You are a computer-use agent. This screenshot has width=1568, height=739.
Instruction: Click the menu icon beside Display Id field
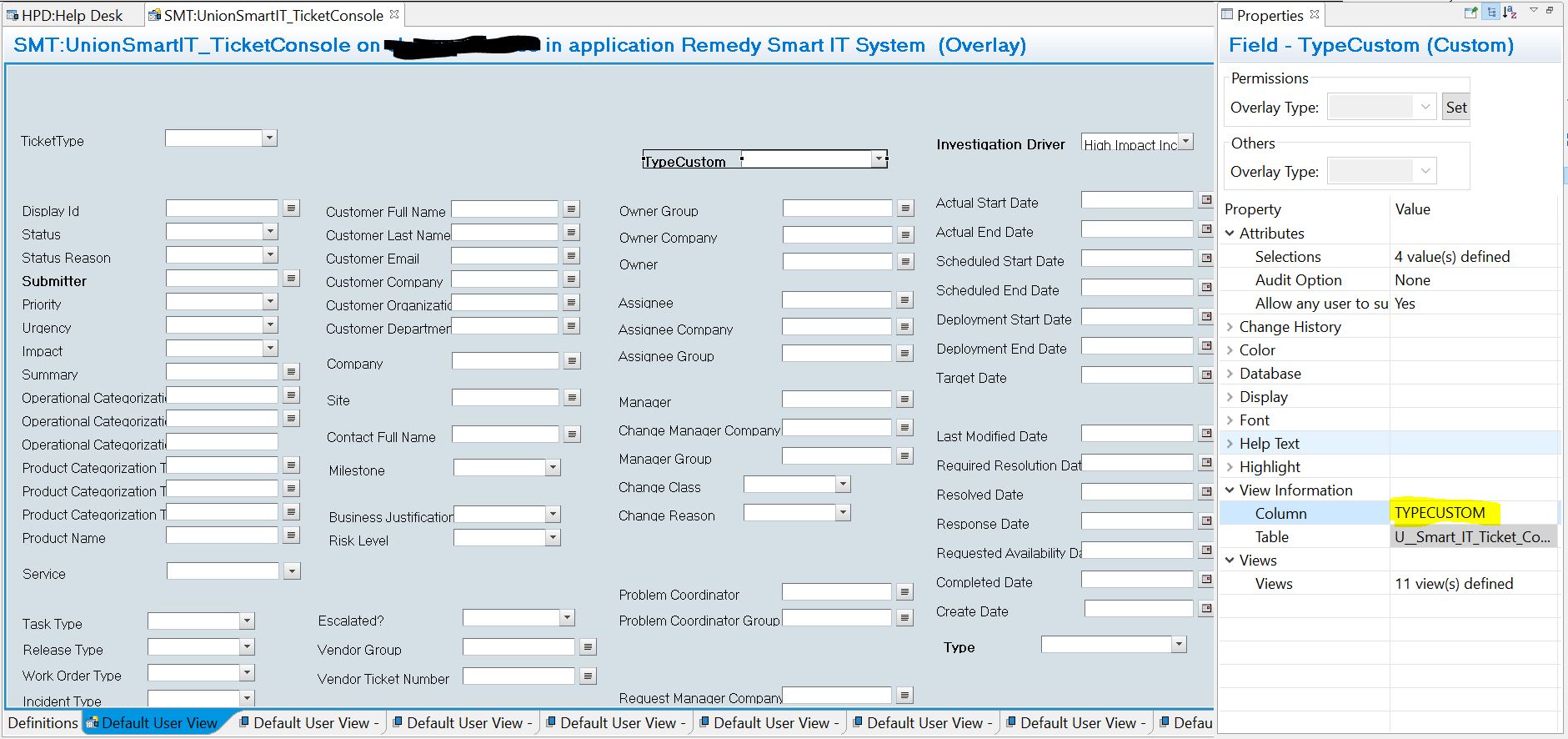[291, 208]
